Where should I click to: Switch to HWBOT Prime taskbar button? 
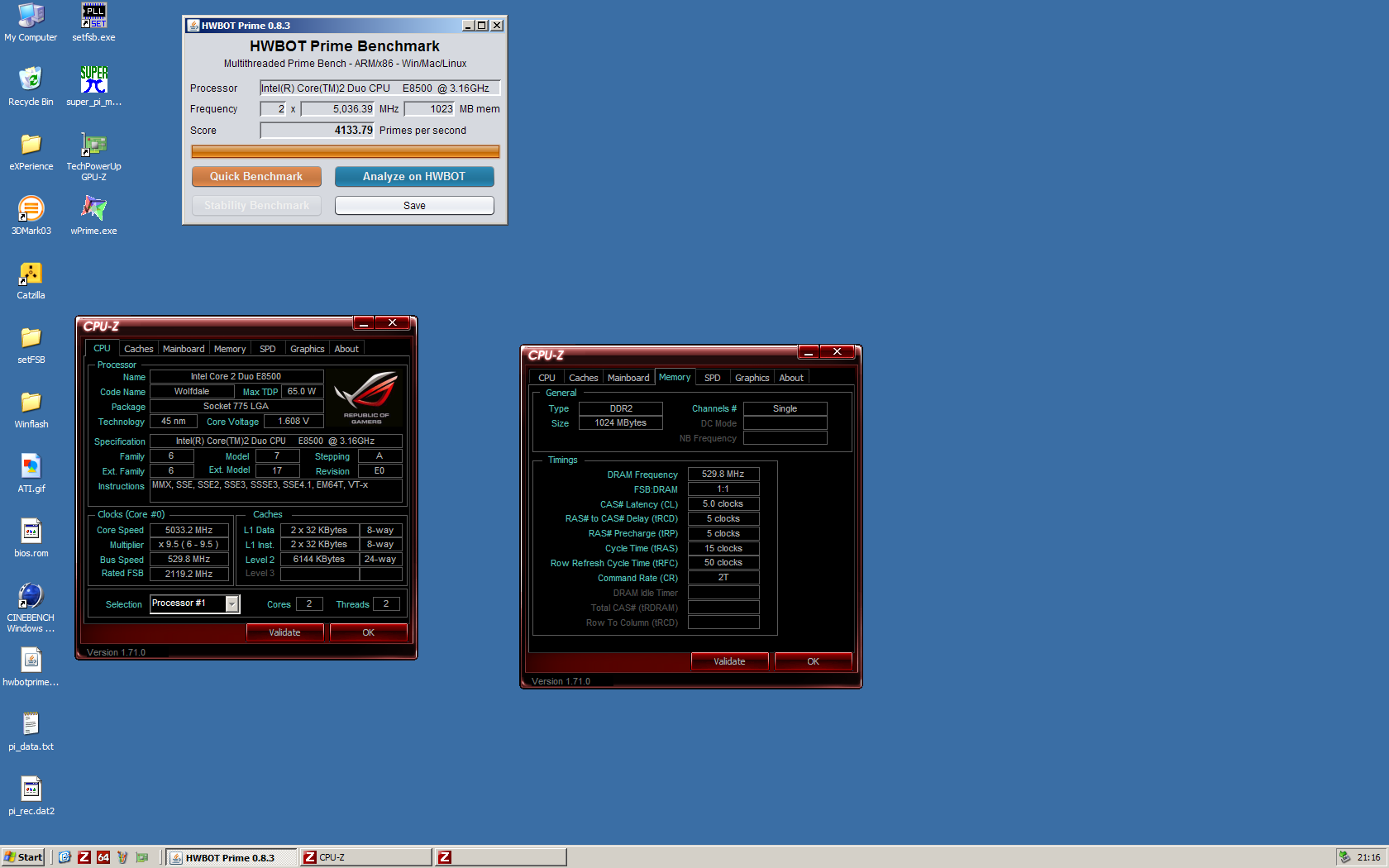(x=231, y=857)
